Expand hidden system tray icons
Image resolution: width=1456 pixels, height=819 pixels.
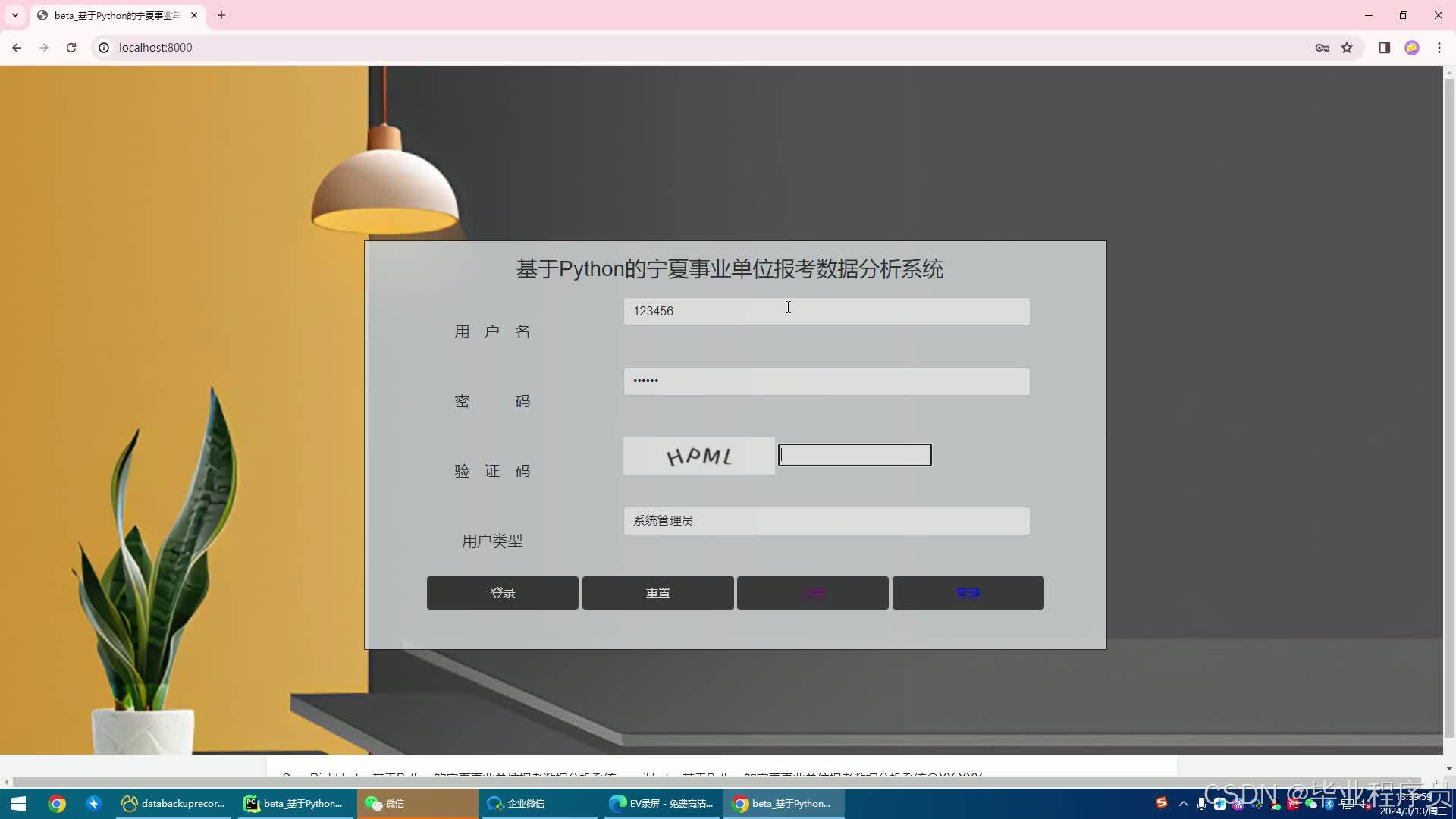click(x=1183, y=803)
